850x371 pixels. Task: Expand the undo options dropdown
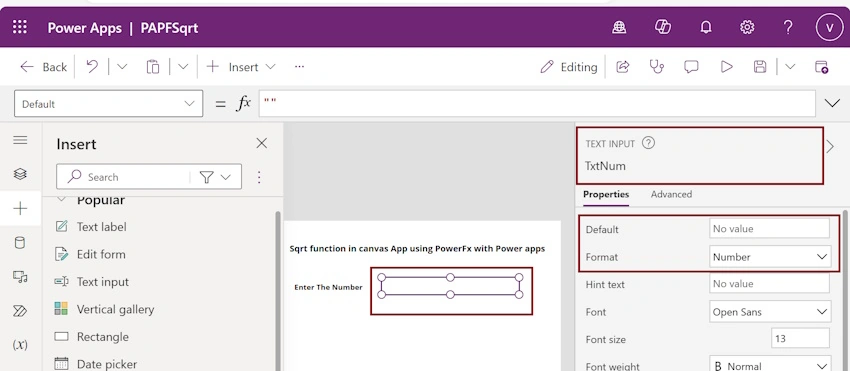(x=122, y=67)
